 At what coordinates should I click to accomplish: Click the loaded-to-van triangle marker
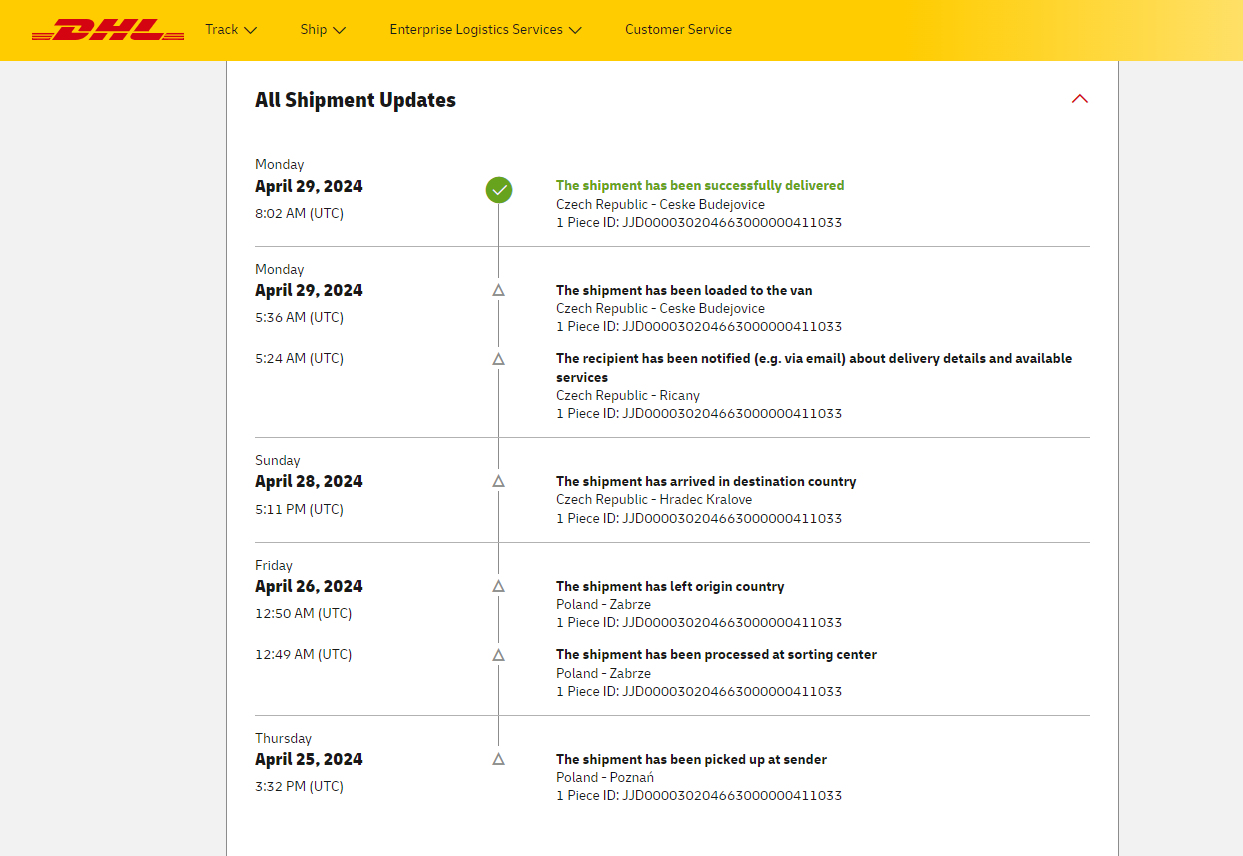click(499, 290)
